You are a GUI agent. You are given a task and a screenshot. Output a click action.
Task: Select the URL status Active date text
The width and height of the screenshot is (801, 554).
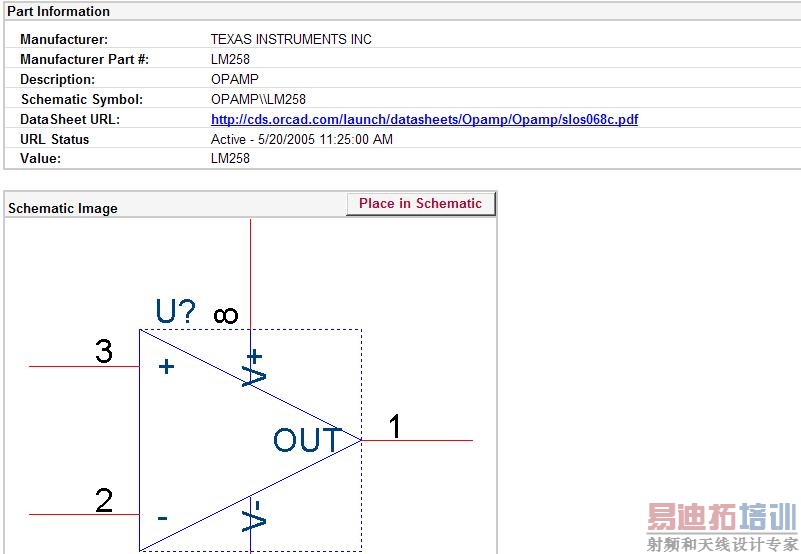301,139
